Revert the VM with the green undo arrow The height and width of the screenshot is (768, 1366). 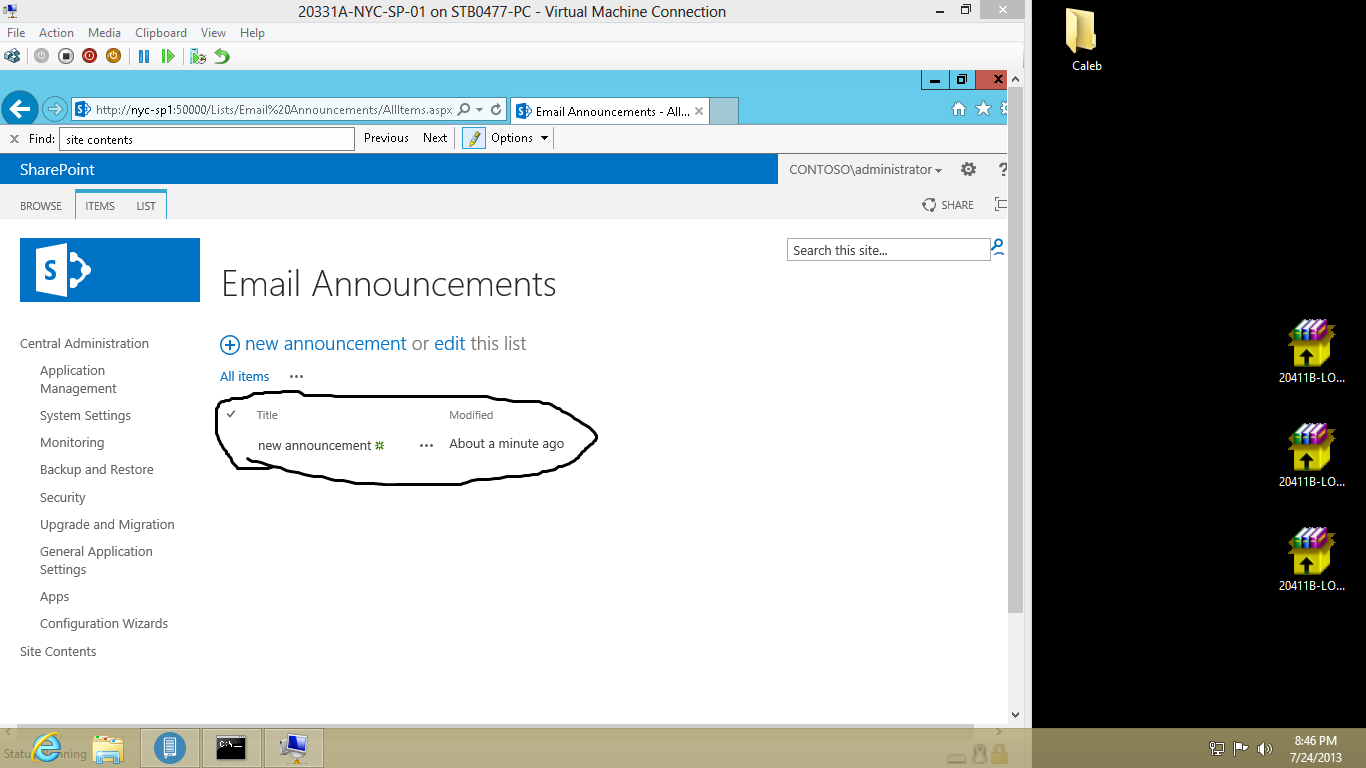(x=222, y=56)
